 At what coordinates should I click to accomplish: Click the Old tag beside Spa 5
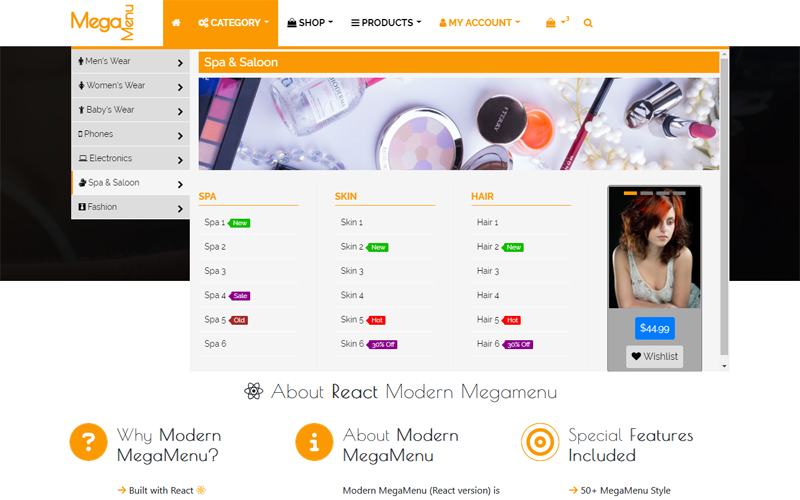[239, 320]
